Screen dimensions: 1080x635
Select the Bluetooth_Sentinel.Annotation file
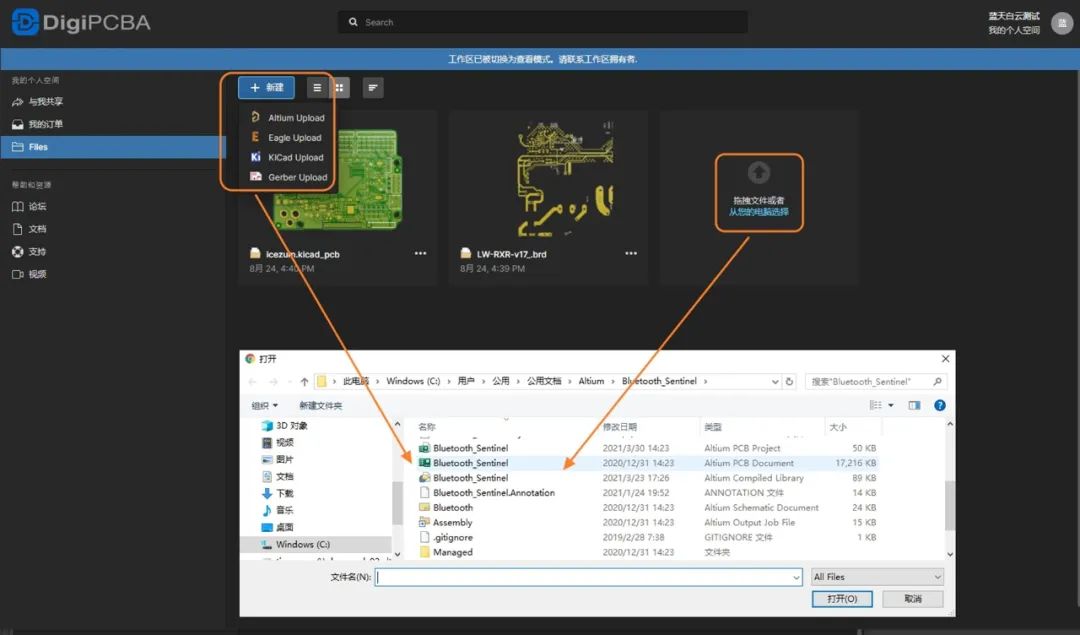(647, 492)
